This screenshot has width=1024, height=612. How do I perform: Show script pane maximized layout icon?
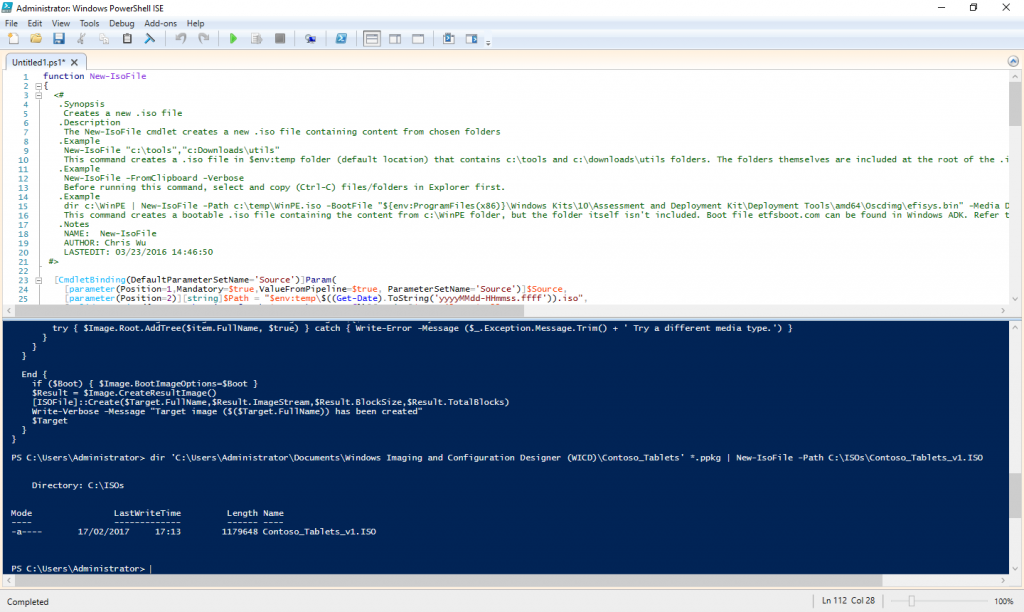(418, 39)
